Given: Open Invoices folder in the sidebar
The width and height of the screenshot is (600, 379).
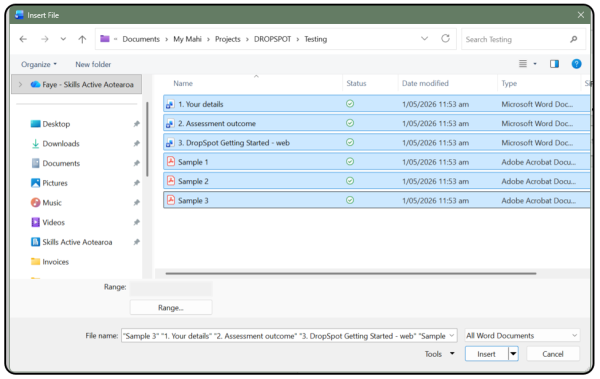Looking at the screenshot, I should pyautogui.click(x=50, y=262).
